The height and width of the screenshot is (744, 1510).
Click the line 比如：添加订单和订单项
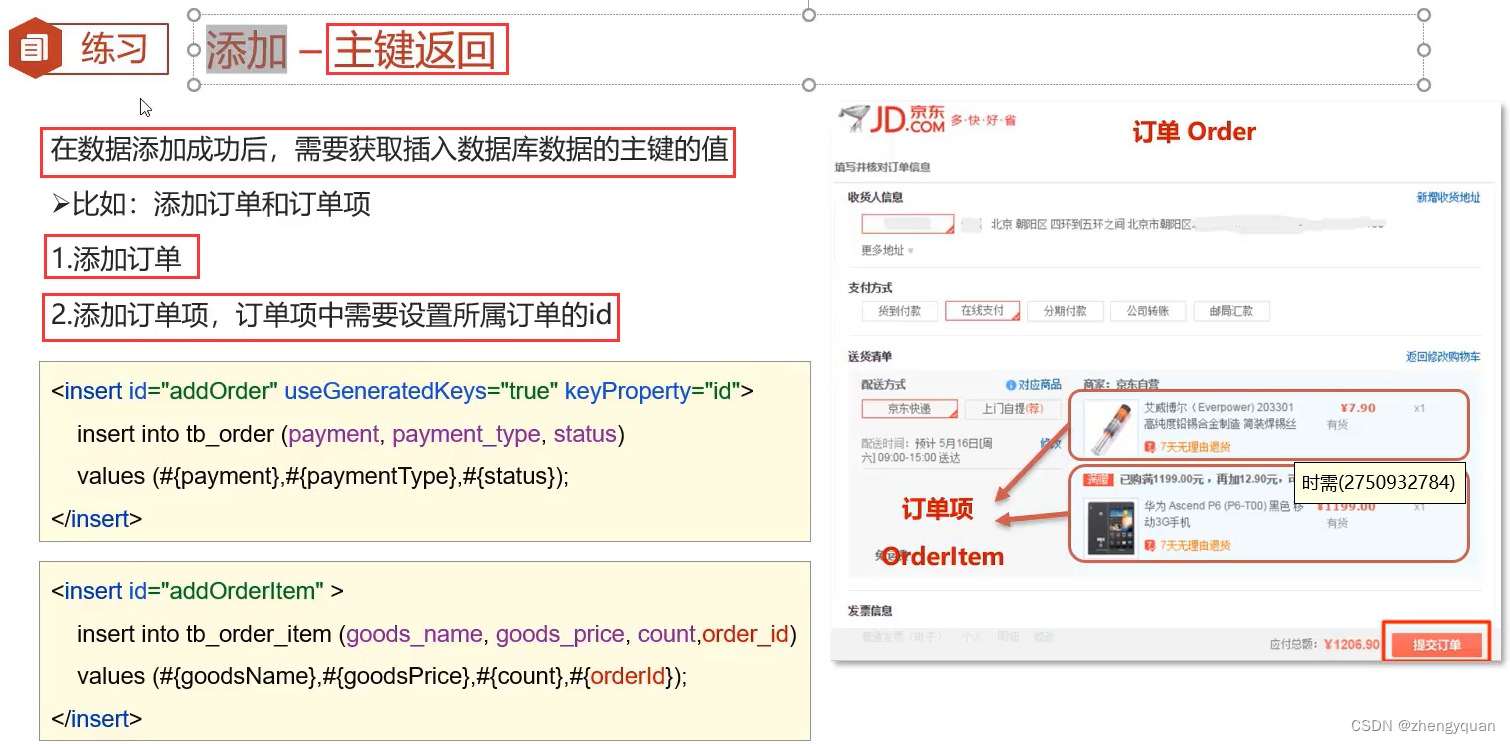tap(211, 205)
